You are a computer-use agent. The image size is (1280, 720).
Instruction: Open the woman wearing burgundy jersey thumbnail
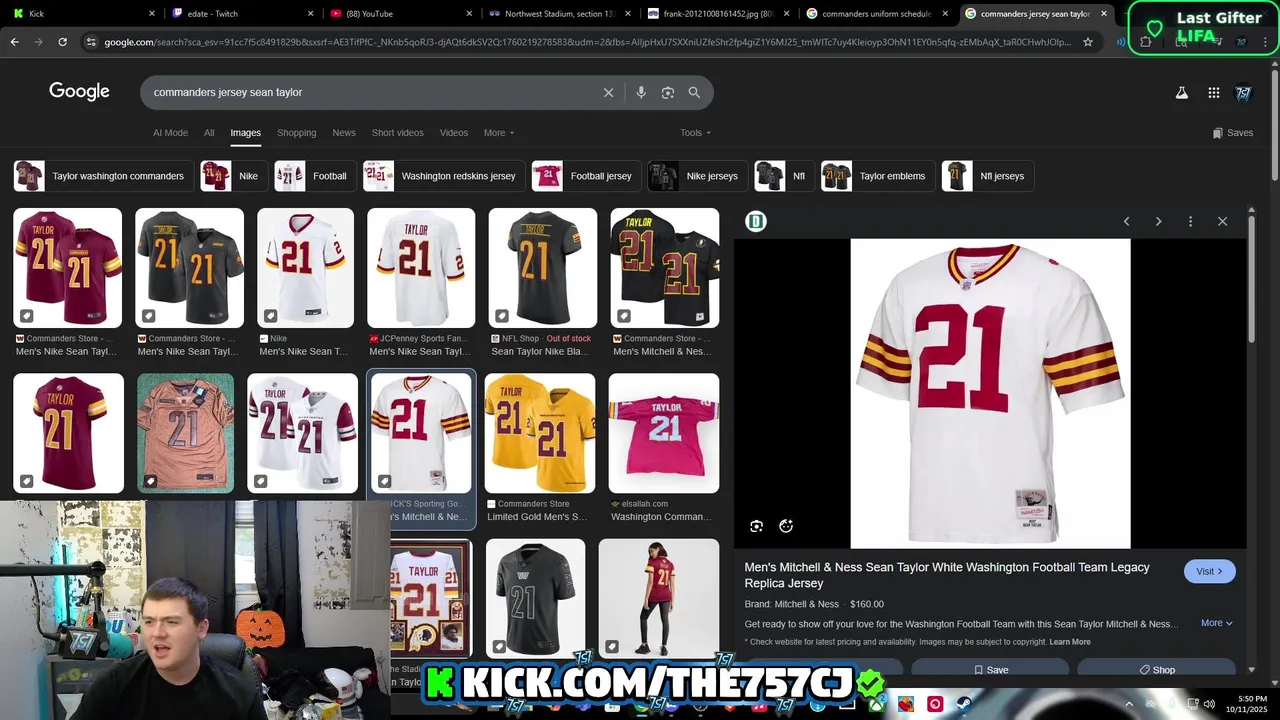point(659,598)
